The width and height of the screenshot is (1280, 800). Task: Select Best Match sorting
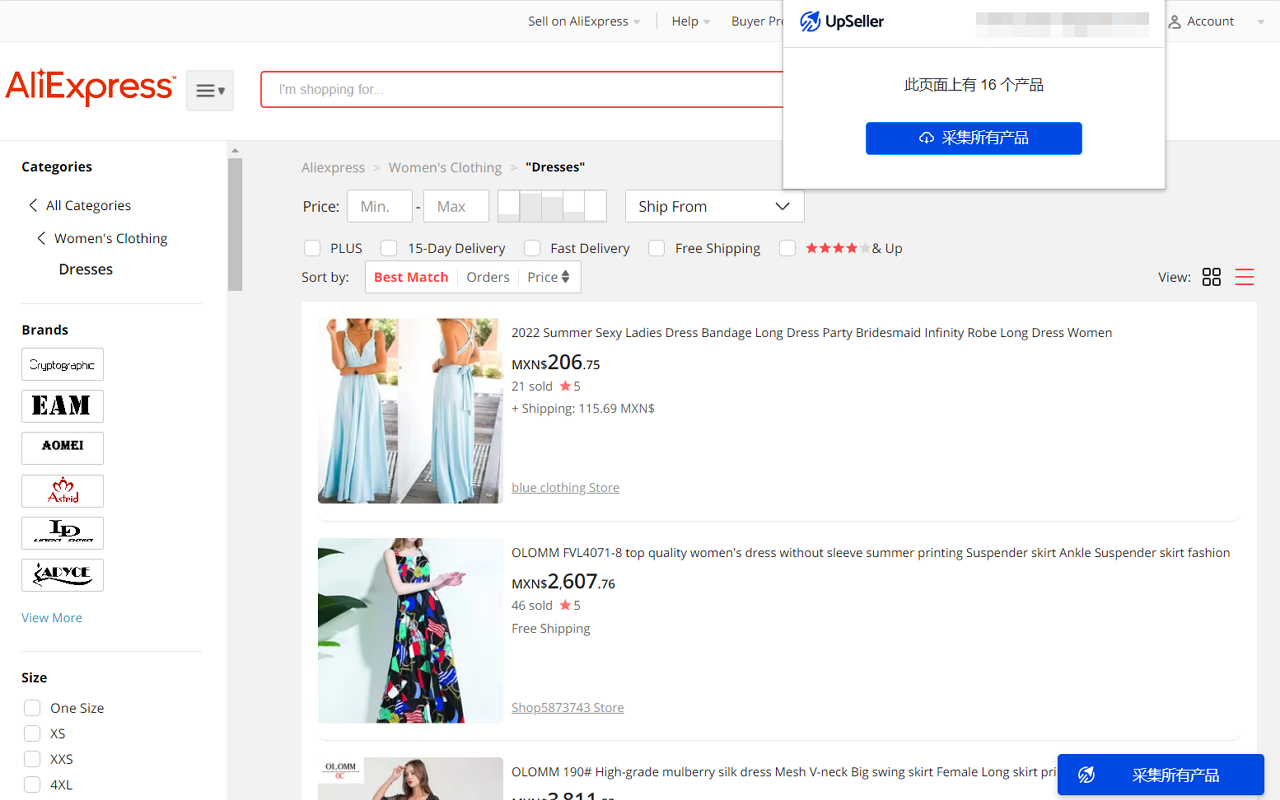410,277
